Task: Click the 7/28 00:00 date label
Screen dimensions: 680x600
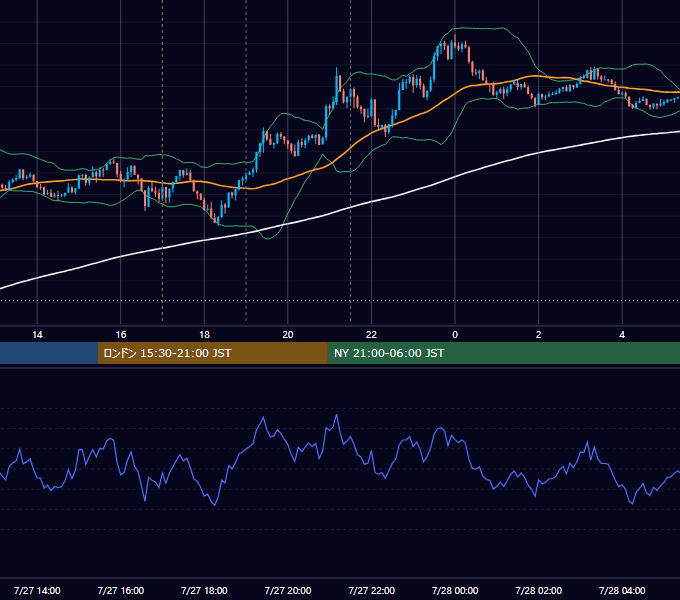Action: pos(455,590)
